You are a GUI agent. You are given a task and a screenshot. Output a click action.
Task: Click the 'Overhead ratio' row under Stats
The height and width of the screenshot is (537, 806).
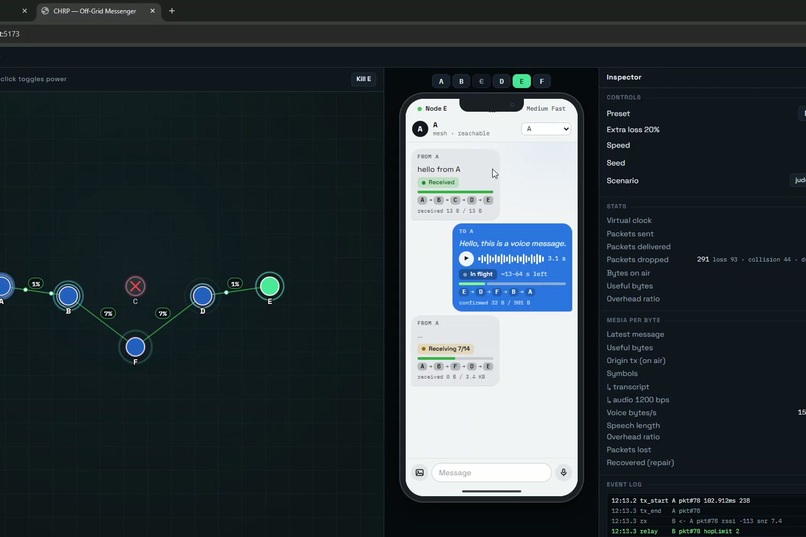(706, 299)
